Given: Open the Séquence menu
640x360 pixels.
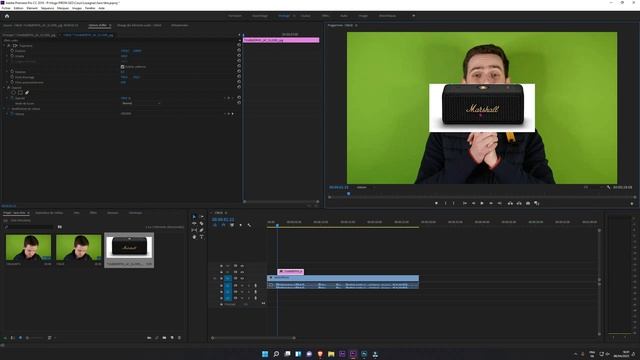Looking at the screenshot, I should coord(47,8).
